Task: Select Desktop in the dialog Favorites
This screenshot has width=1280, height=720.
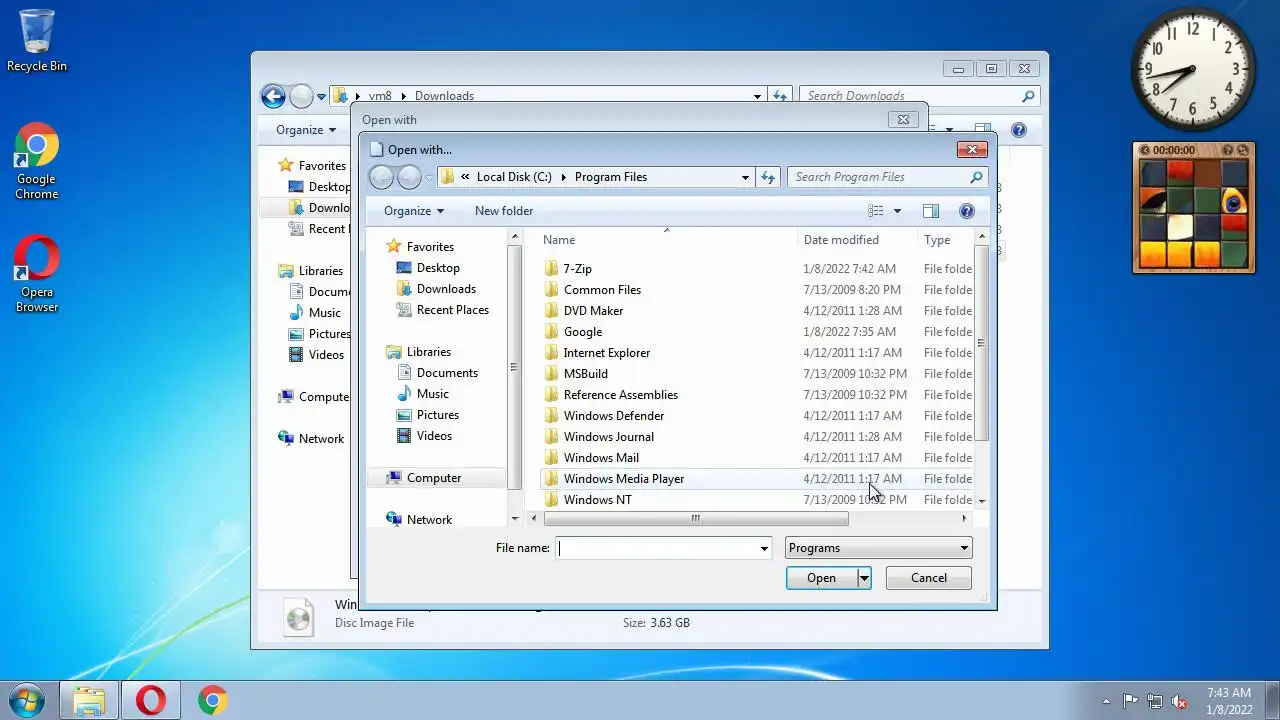Action: click(x=438, y=268)
